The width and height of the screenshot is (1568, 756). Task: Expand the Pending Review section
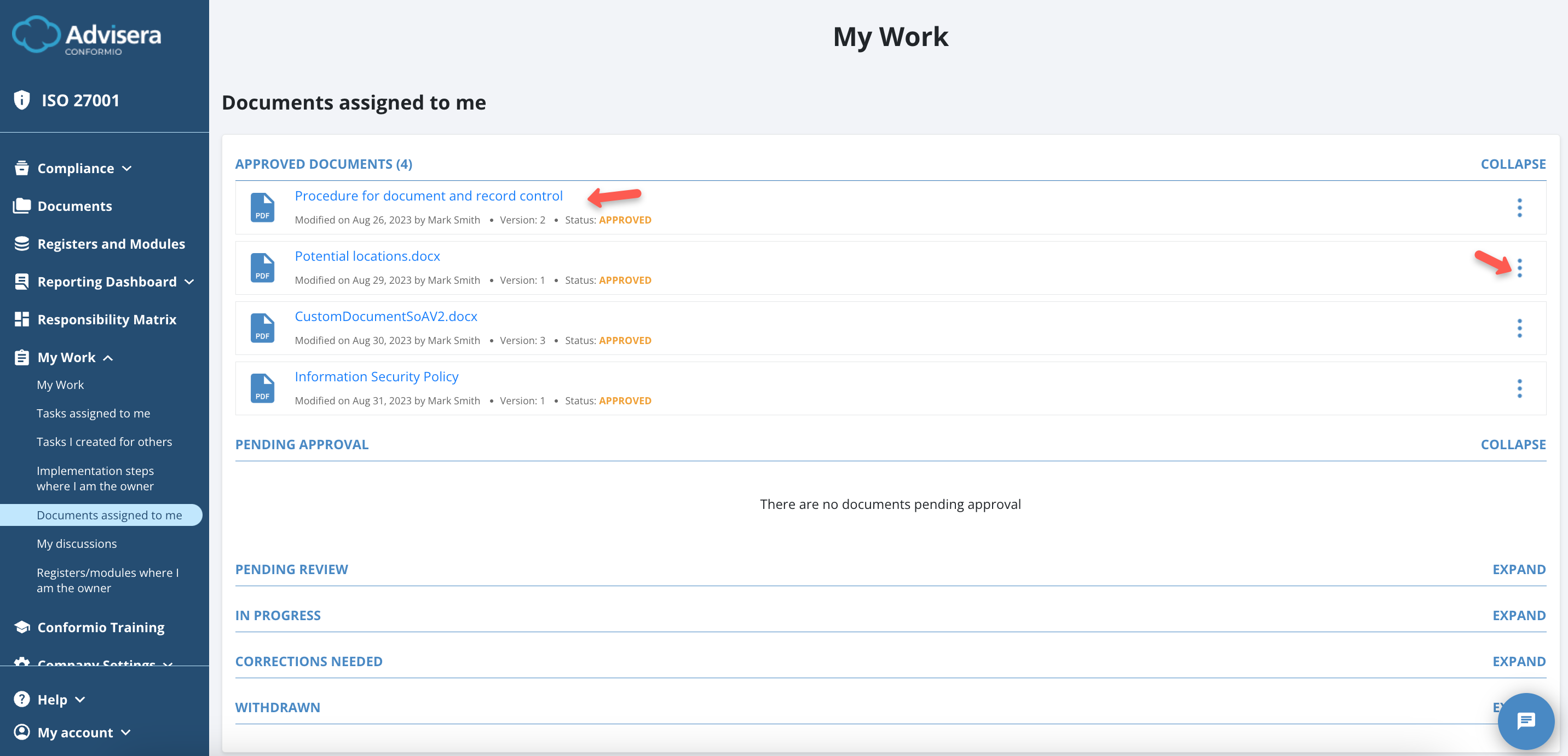(x=1518, y=569)
